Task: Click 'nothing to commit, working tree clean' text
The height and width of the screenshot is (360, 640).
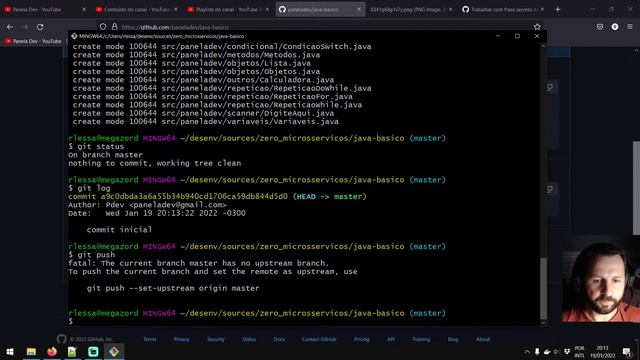Action: [x=154, y=163]
